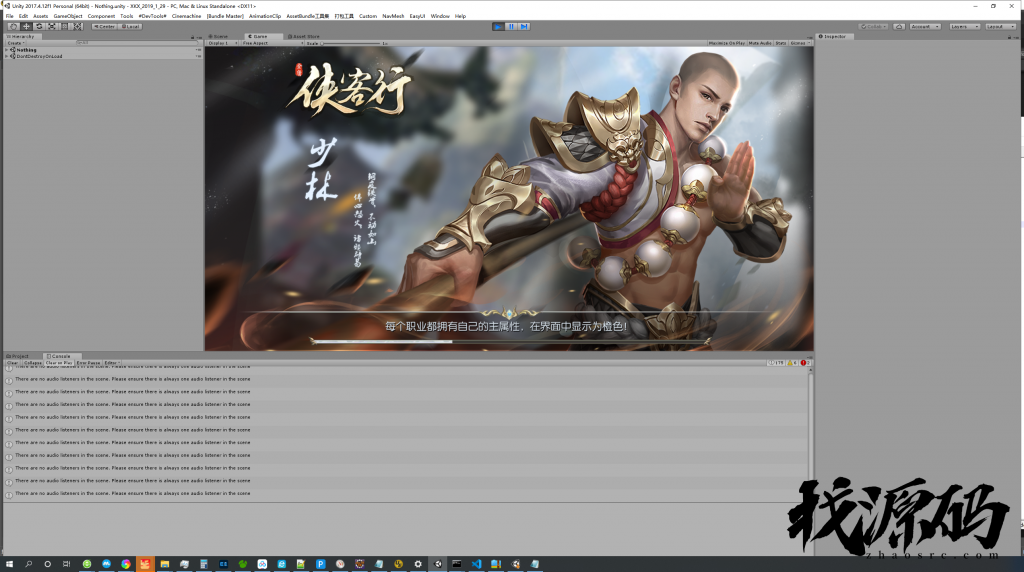
Task: Open the Calculator icon on the taskbar
Action: coord(204,564)
